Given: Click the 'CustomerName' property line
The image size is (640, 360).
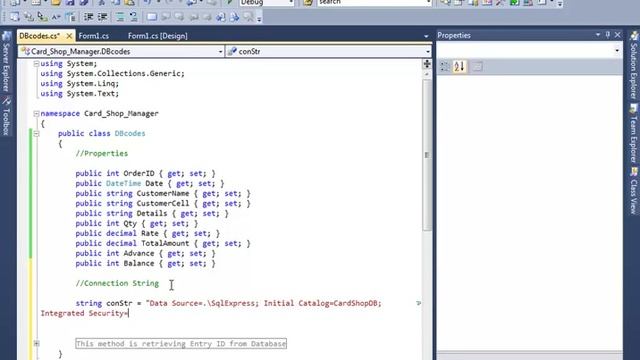Looking at the screenshot, I should point(163,193).
